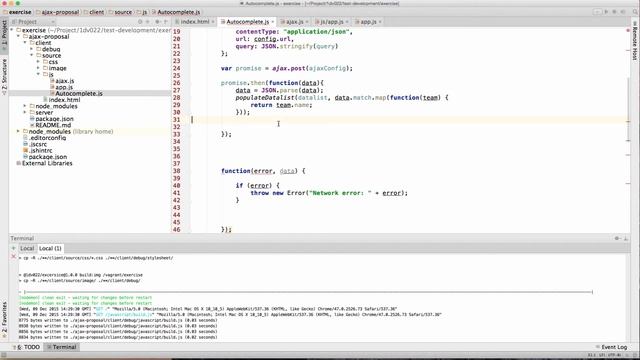Hide the Terminal tool window
The width and height of the screenshot is (640, 360).
coord(626,238)
